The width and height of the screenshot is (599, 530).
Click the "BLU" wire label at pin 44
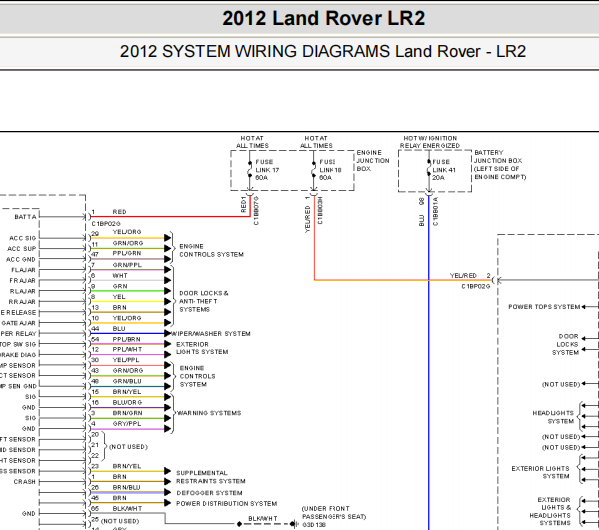[119, 329]
